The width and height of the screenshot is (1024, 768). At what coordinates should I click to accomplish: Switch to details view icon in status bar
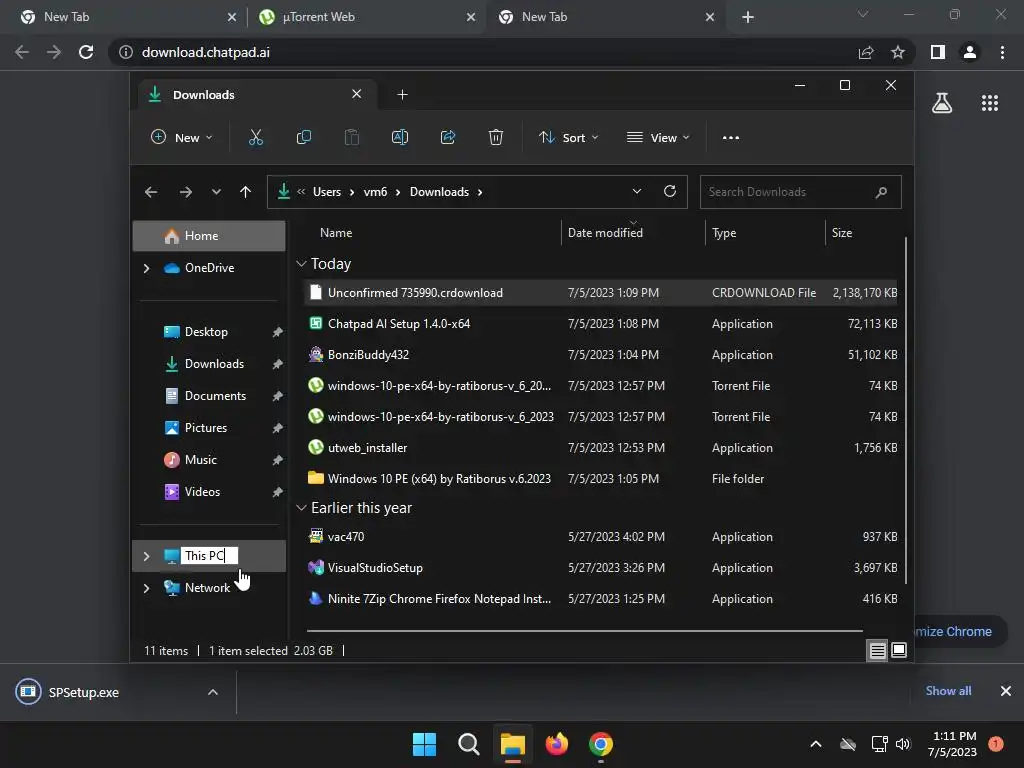878,650
